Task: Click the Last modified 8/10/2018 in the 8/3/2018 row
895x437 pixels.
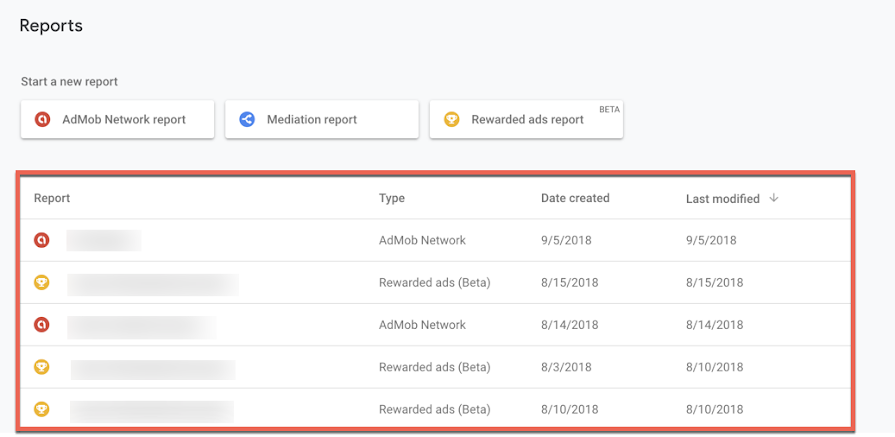Action: click(715, 367)
